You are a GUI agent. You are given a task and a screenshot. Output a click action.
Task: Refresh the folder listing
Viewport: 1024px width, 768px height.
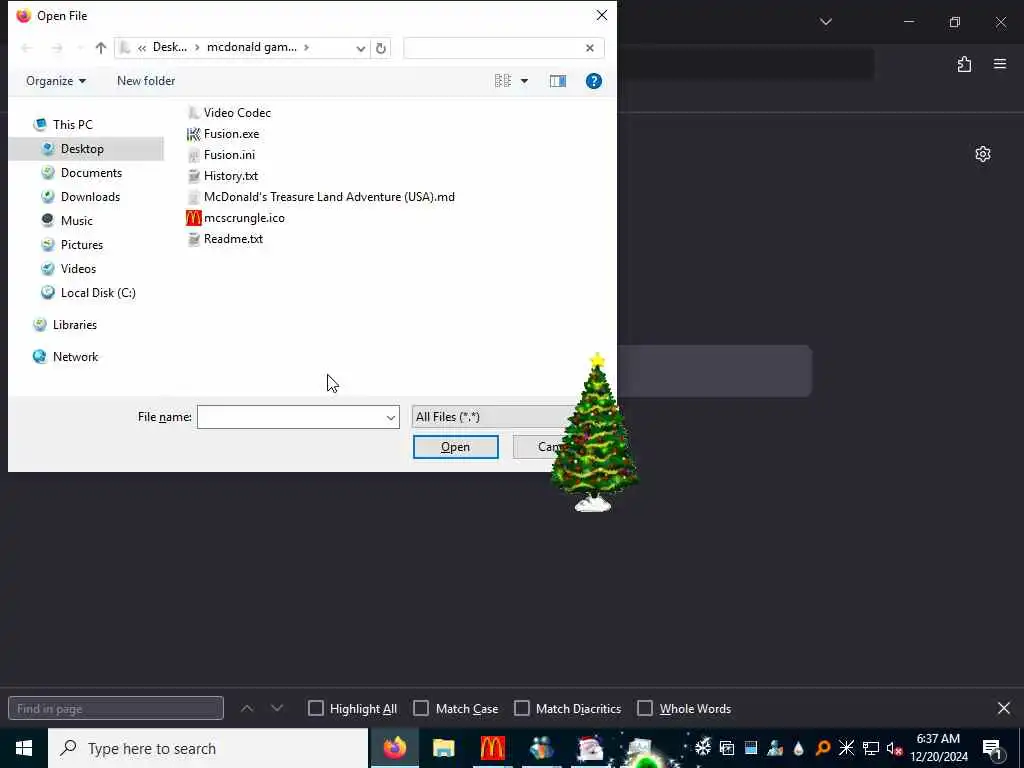tap(381, 48)
